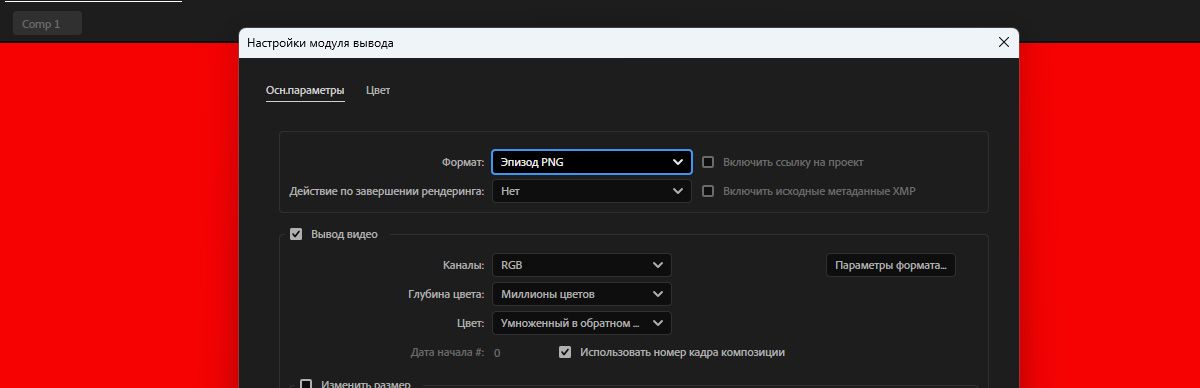Open the Действие по завершении рендеринга dropdown
This screenshot has width=1200, height=388.
tap(591, 191)
